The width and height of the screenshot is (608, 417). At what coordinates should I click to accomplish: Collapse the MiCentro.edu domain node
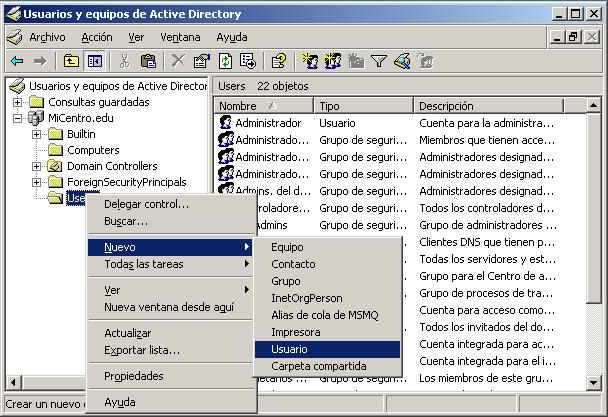(x=18, y=118)
